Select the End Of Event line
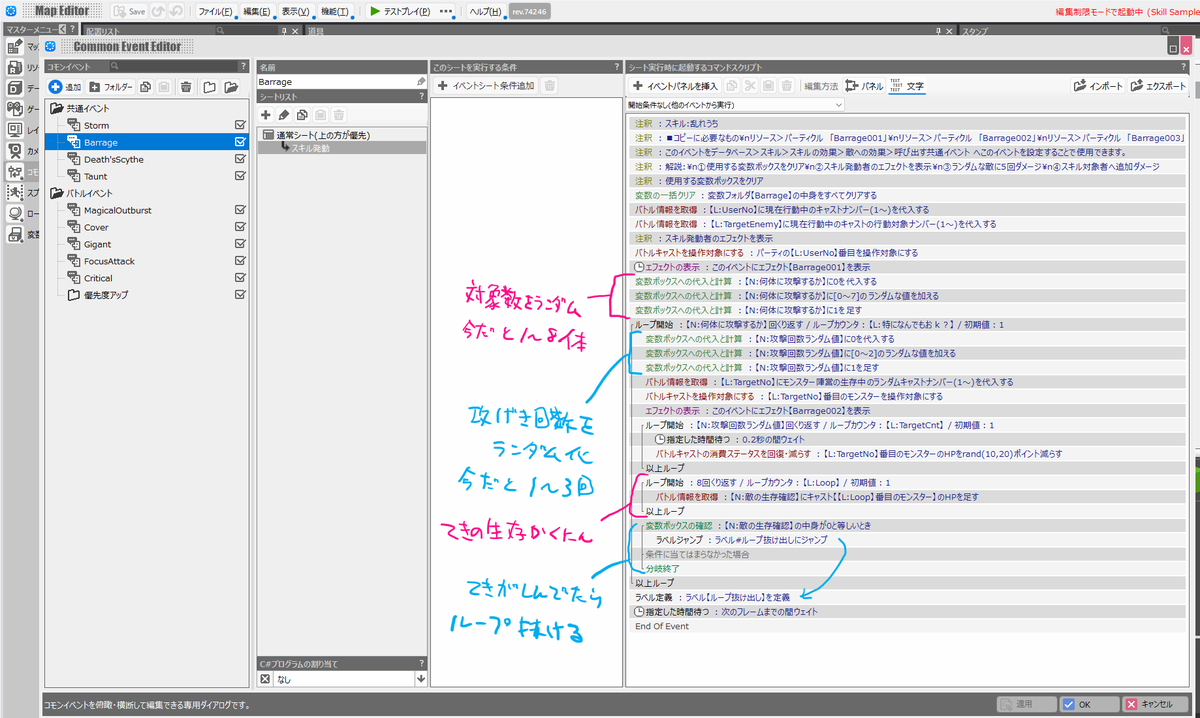The image size is (1200, 718). 907,626
